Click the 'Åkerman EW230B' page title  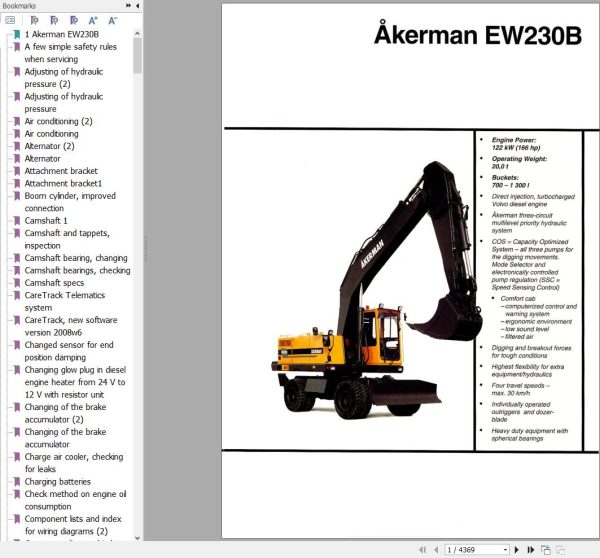click(478, 34)
